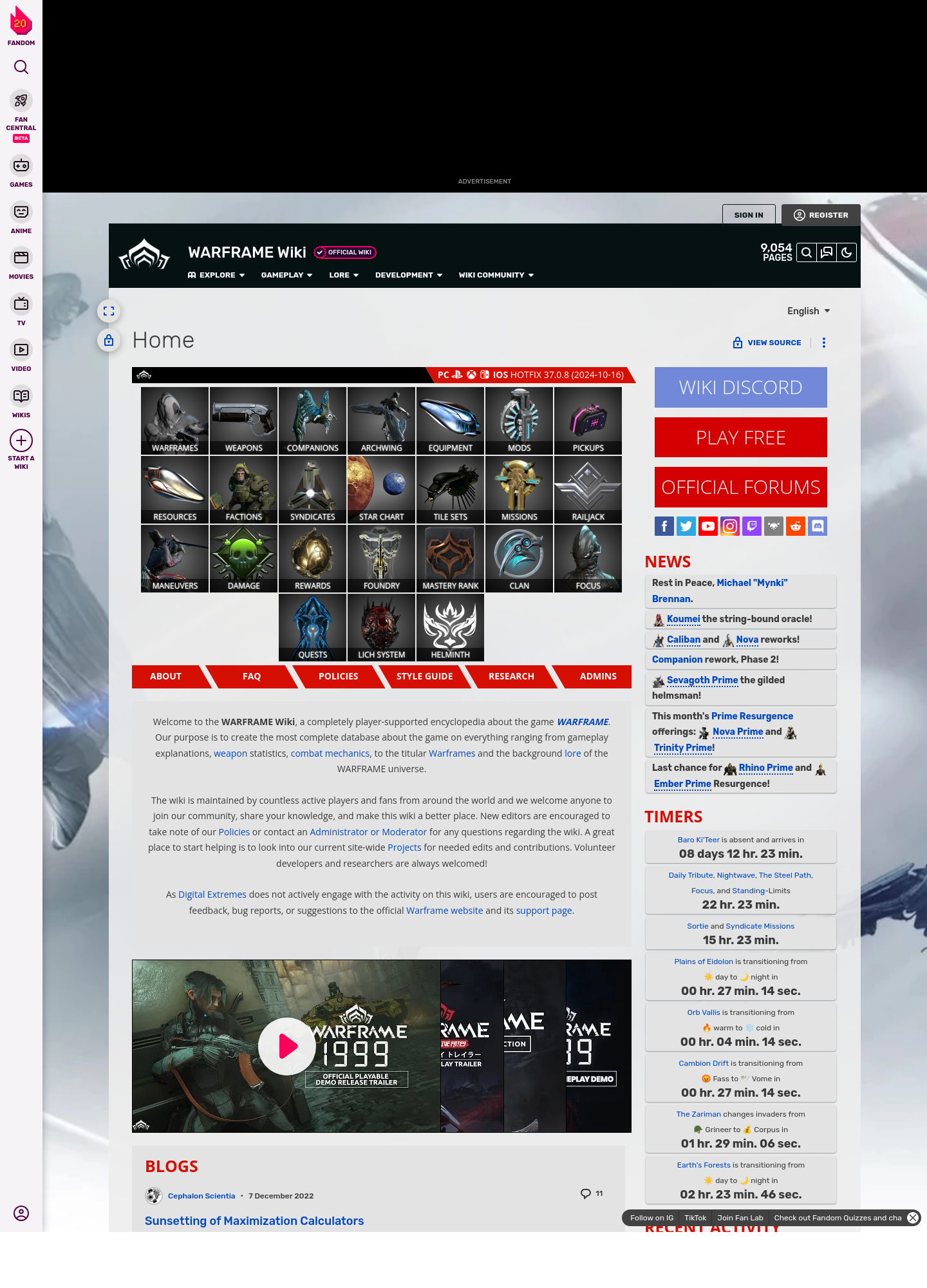The image size is (927, 1288).
Task: Open the Wikis sidebar section
Action: 21,402
